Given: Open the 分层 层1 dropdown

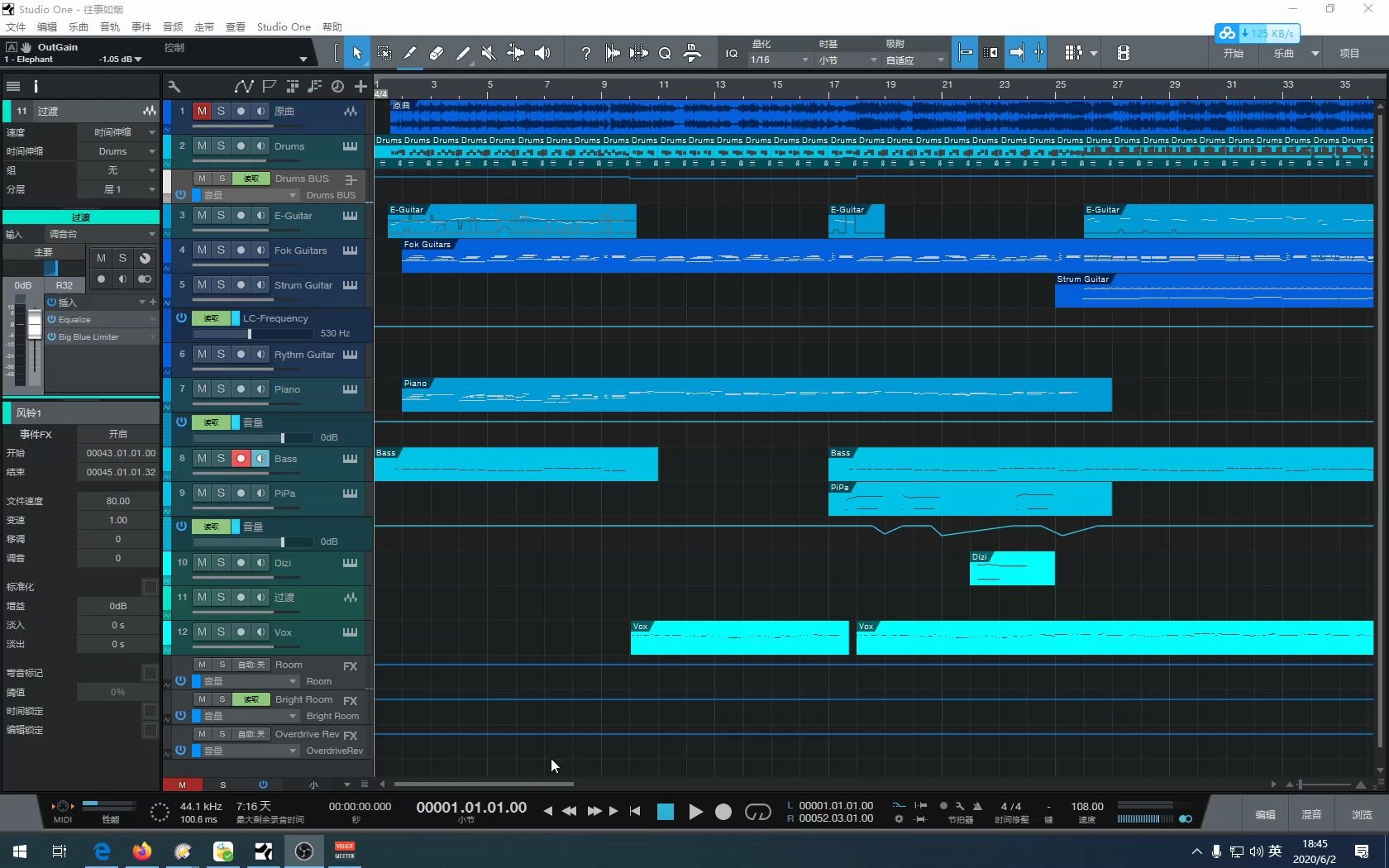Looking at the screenshot, I should click(x=117, y=189).
